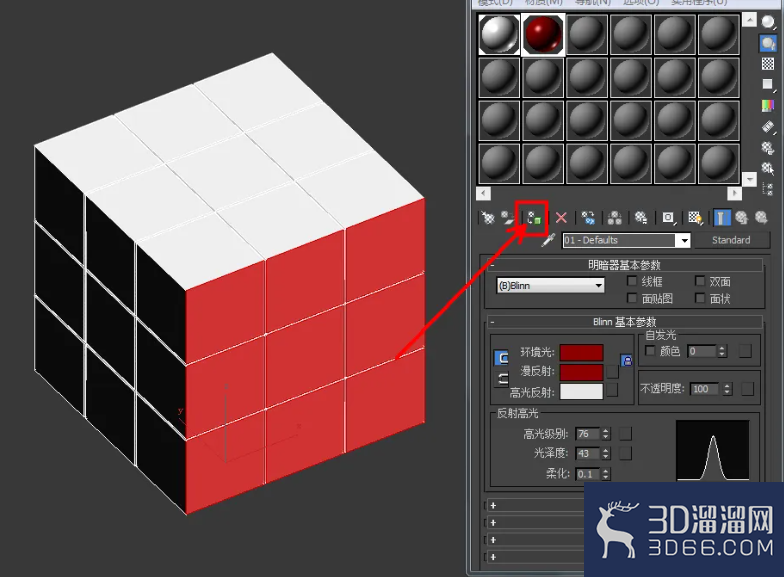The height and width of the screenshot is (577, 784).
Task: Open the Material ID Channel flyout
Action: [x=668, y=218]
